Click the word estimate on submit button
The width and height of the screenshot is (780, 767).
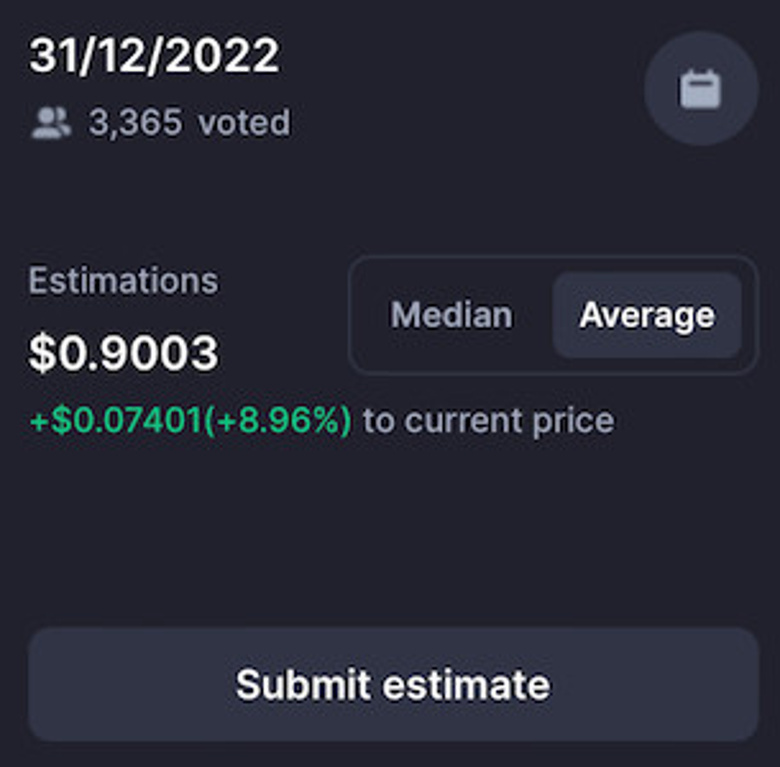(466, 685)
